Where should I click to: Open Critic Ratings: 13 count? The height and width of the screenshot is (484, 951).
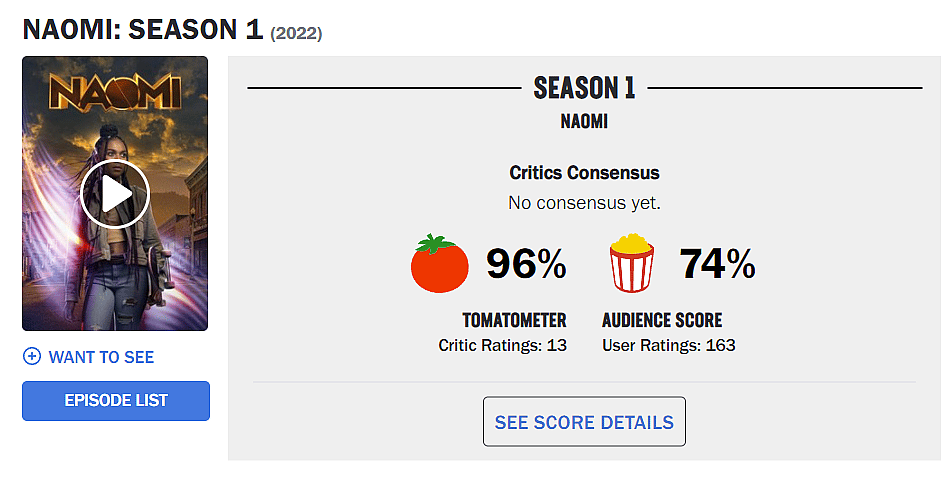(x=502, y=345)
